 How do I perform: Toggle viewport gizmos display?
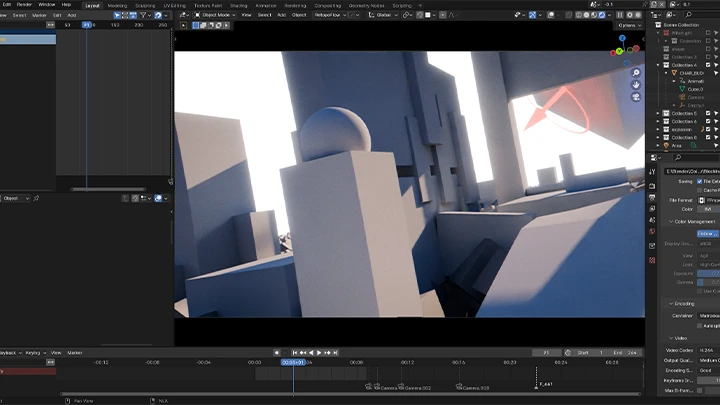[x=532, y=15]
